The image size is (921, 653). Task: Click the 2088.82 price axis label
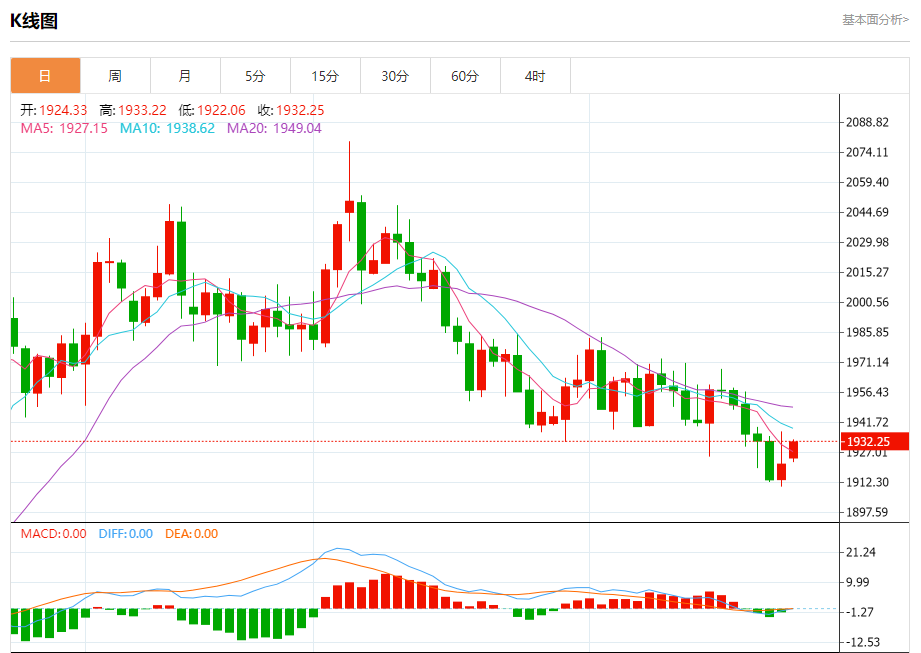(867, 122)
